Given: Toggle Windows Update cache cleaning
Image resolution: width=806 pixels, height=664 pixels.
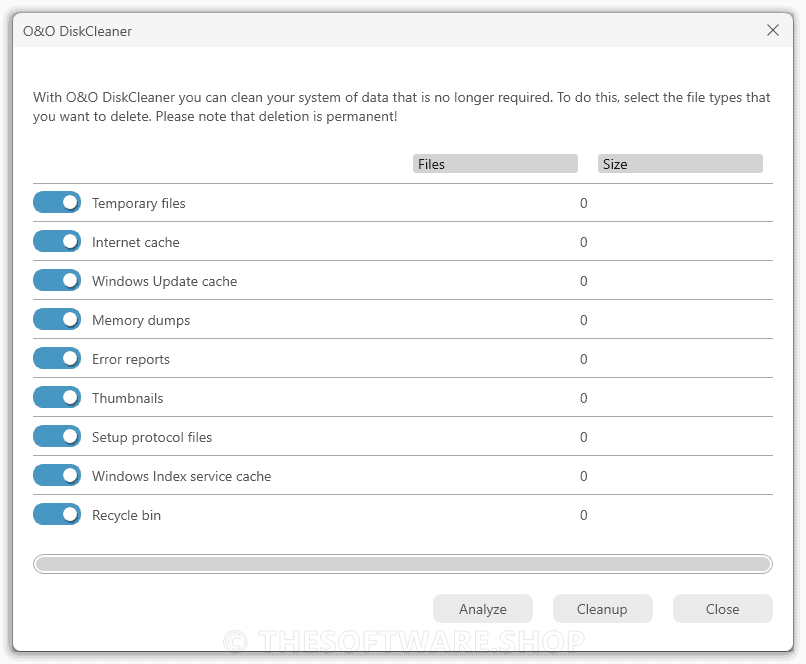Looking at the screenshot, I should 57,281.
